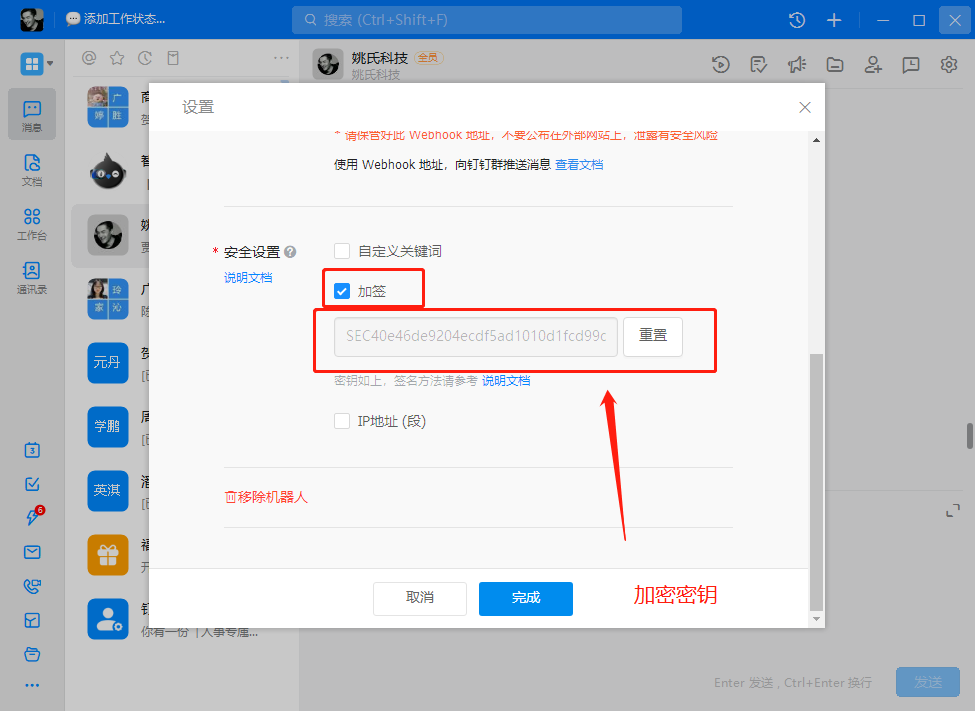Open the mail envelope sidebar icon
Image resolution: width=975 pixels, height=711 pixels.
pyautogui.click(x=32, y=552)
